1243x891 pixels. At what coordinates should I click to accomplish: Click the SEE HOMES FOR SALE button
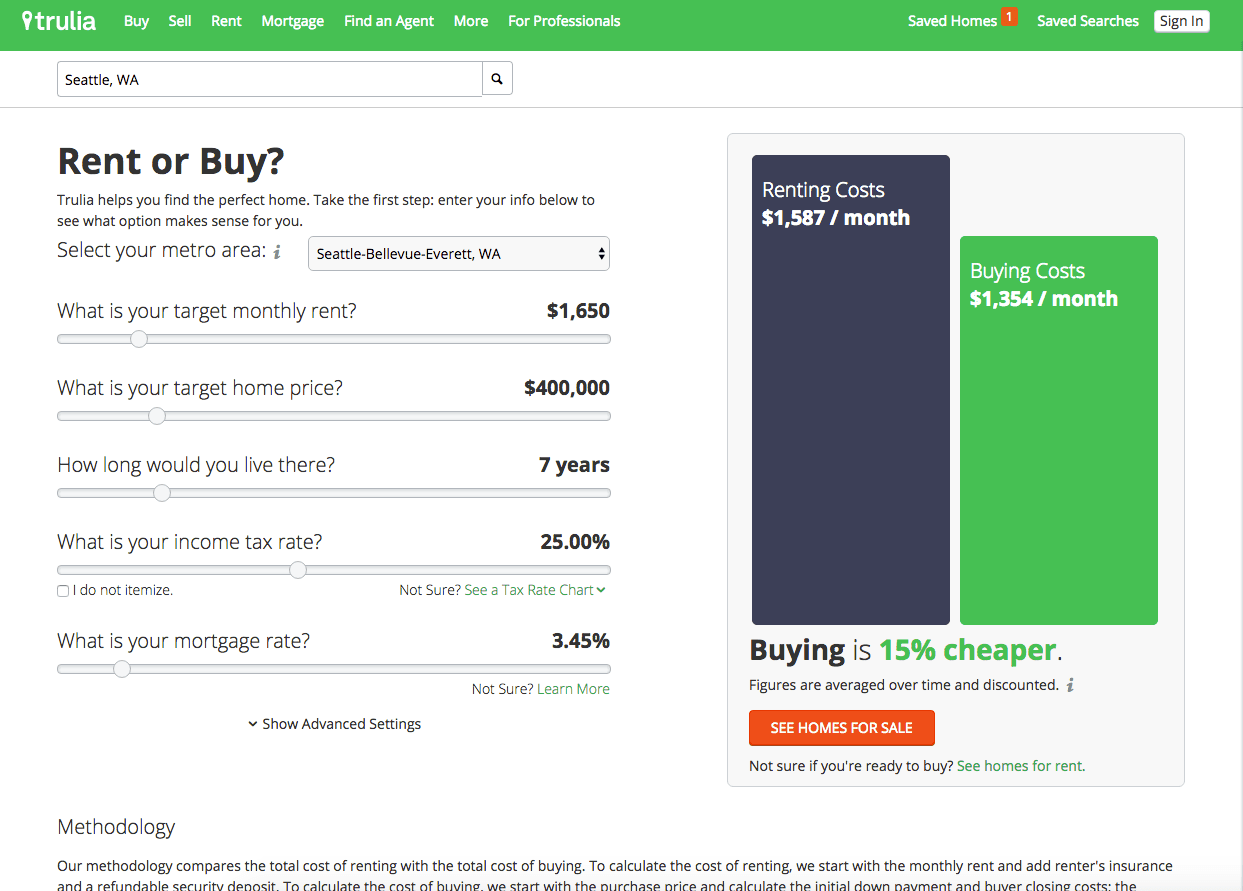842,728
